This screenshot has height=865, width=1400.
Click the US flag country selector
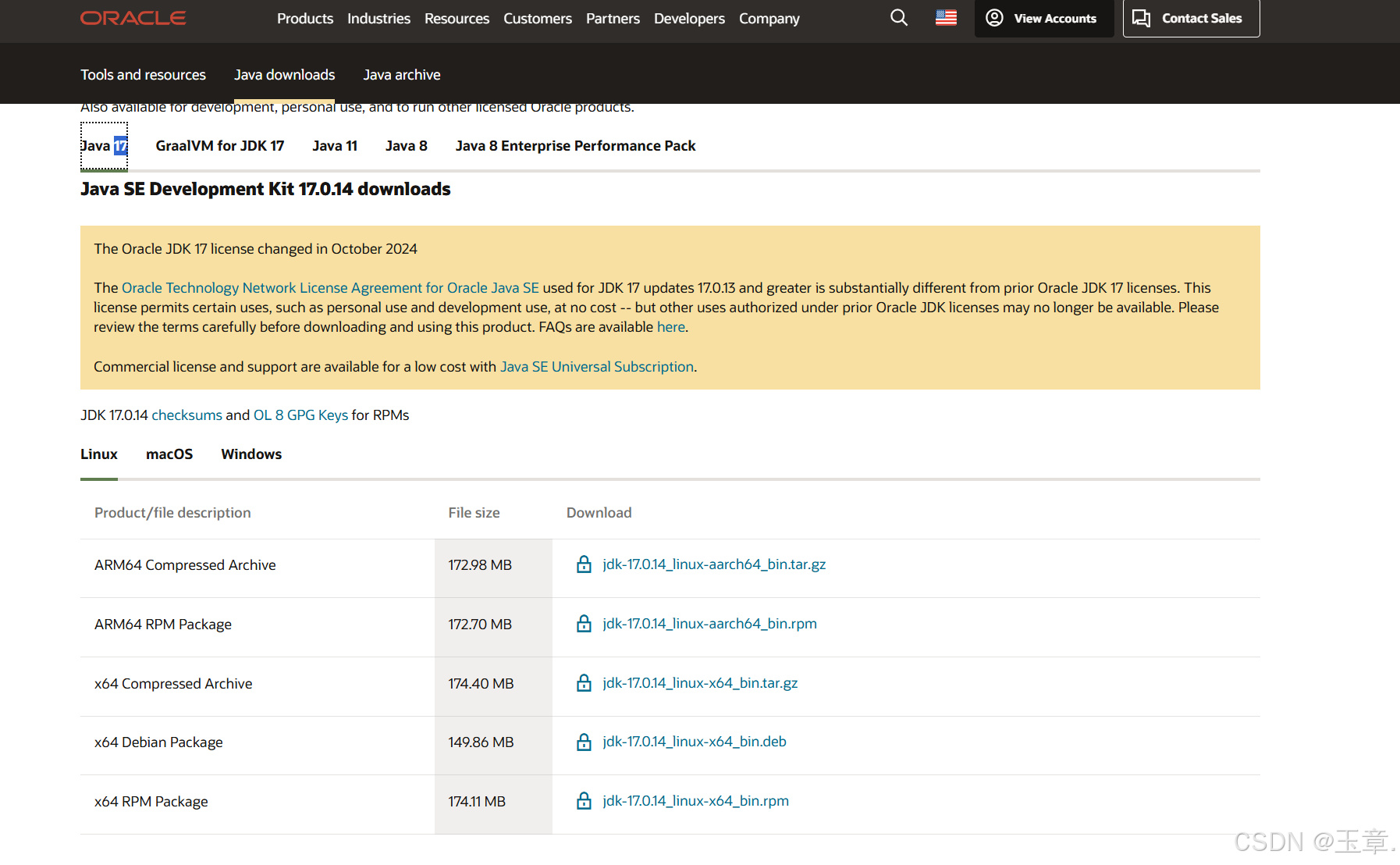point(946,18)
